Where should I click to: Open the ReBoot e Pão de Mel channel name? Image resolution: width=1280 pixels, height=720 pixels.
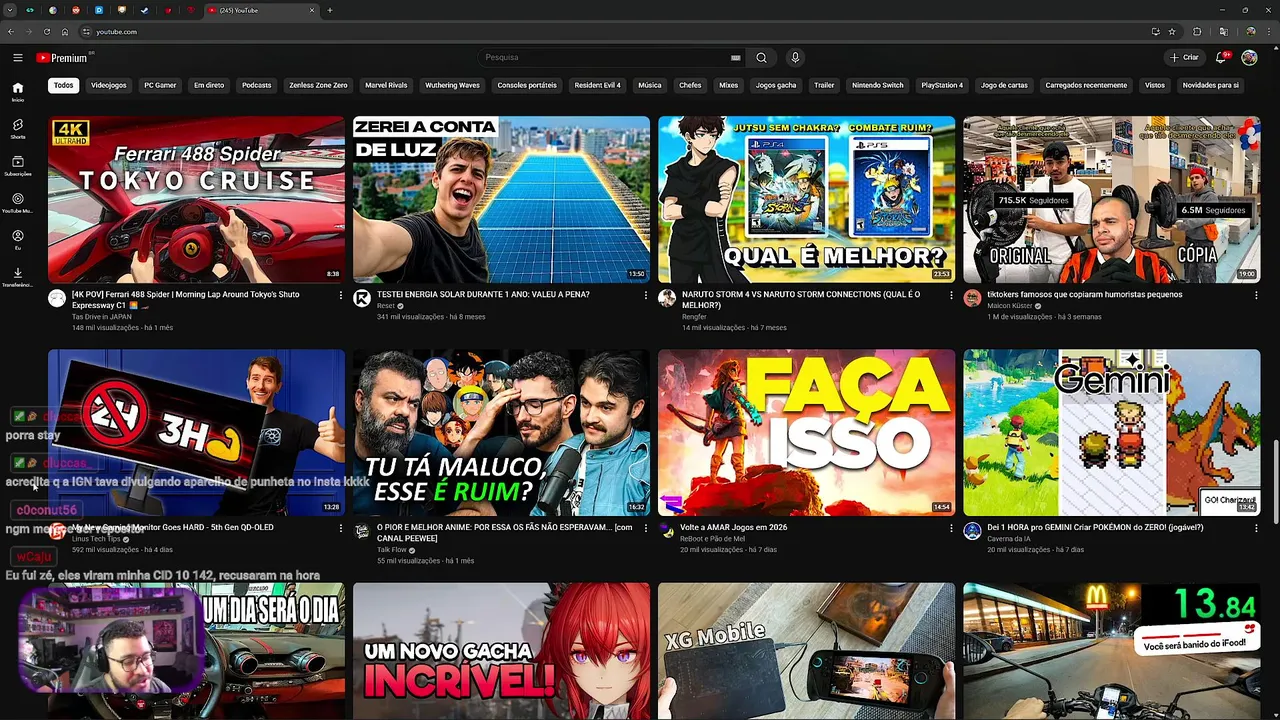coord(713,539)
